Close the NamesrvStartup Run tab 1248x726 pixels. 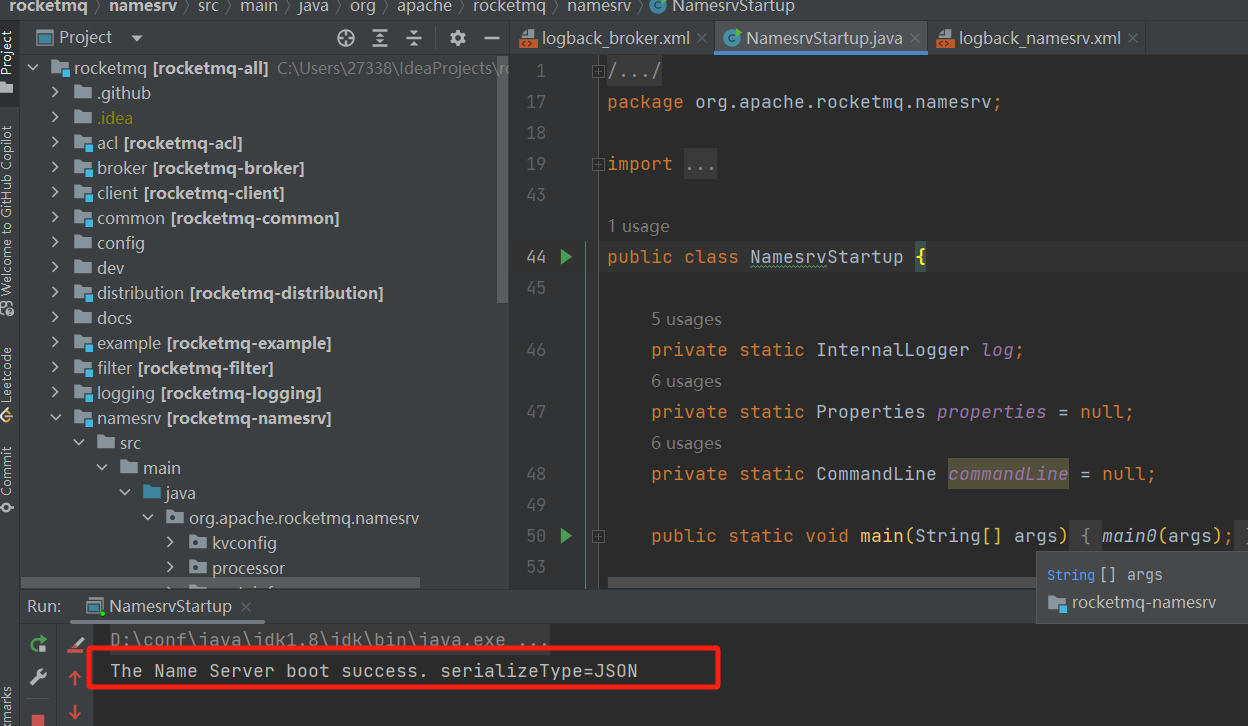click(x=246, y=606)
